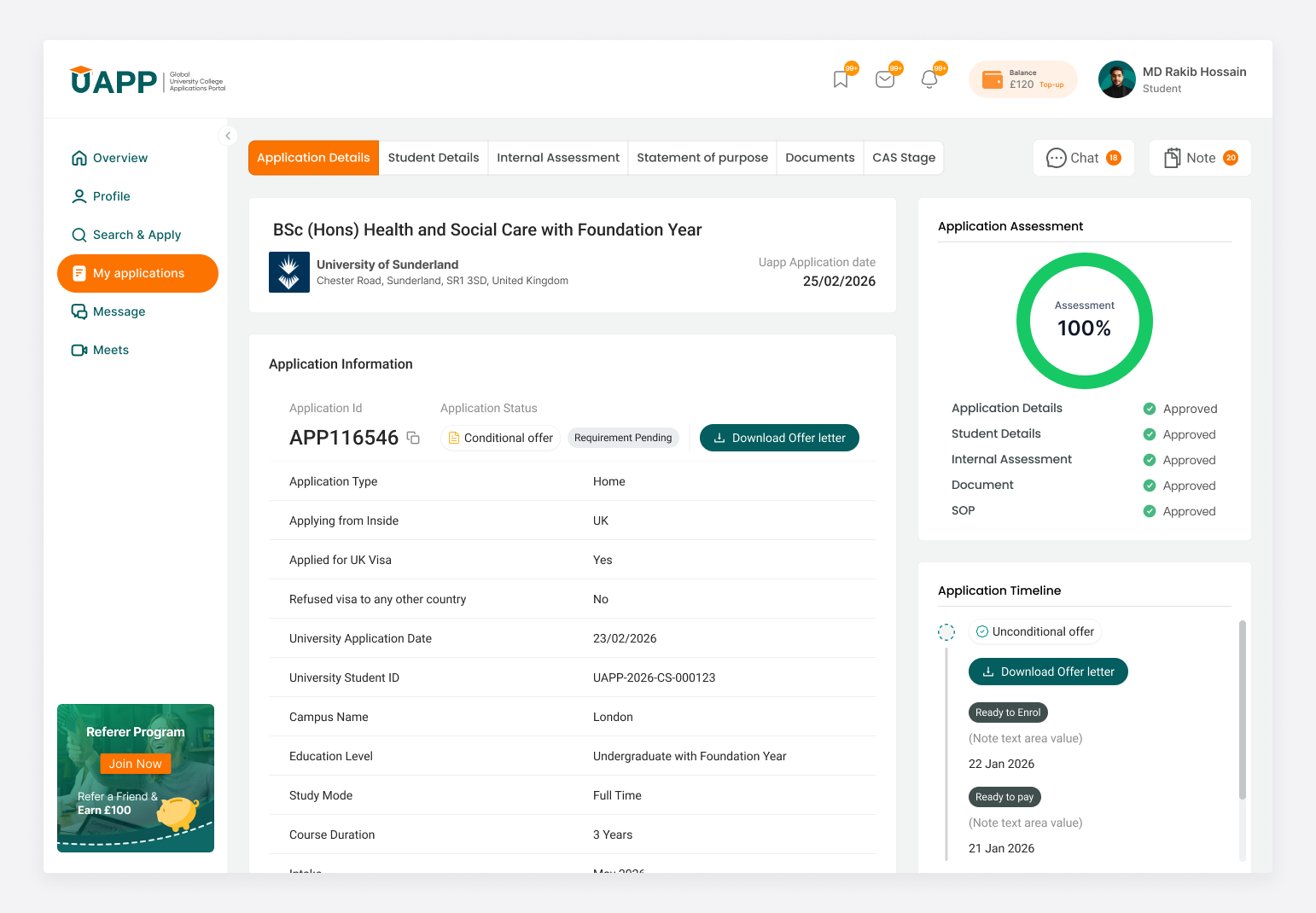This screenshot has width=1316, height=913.
Task: Click the Referer Program banner image
Action: click(x=136, y=778)
